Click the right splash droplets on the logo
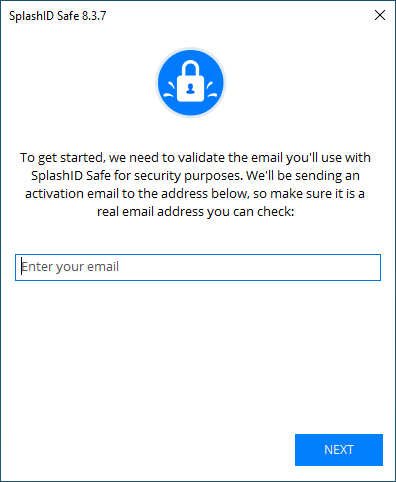The width and height of the screenshot is (396, 482). tap(212, 90)
